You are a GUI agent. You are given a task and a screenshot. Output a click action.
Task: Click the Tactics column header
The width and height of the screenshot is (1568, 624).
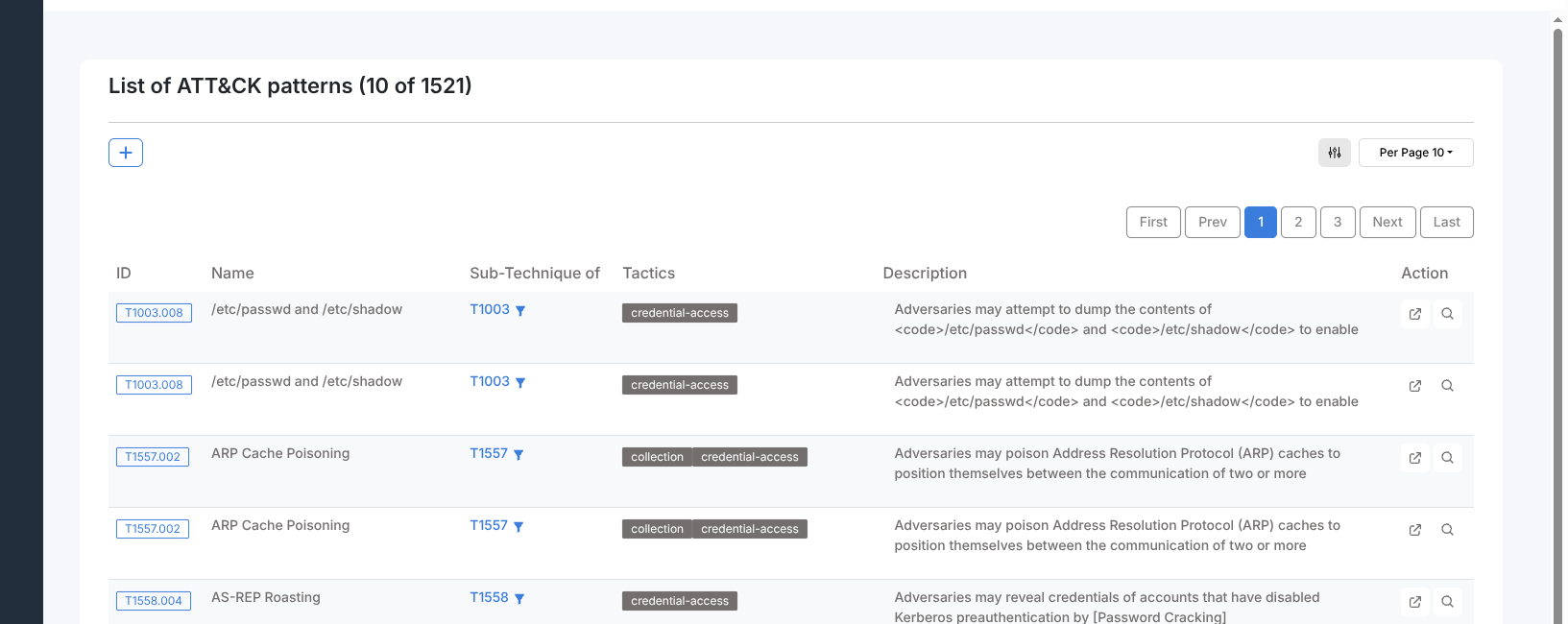(649, 274)
